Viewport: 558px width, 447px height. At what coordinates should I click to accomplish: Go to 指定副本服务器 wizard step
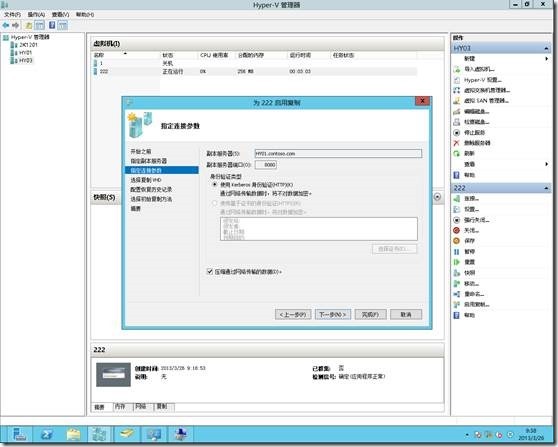click(149, 161)
